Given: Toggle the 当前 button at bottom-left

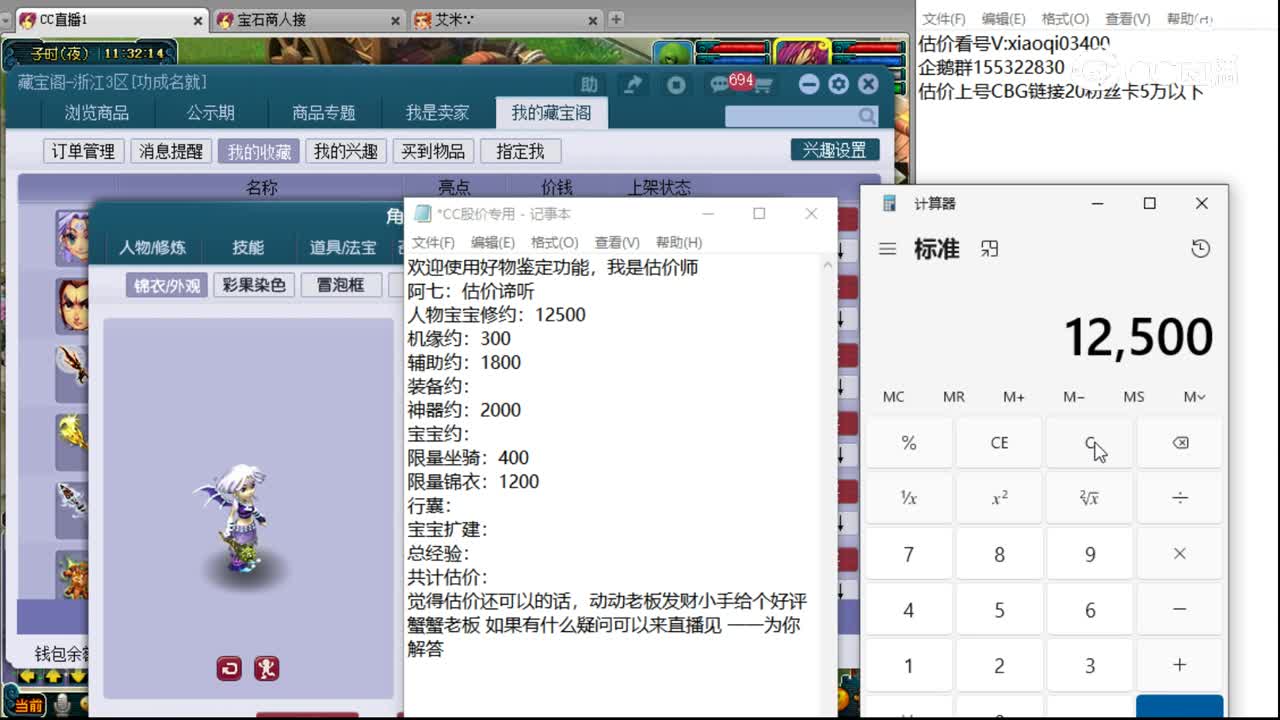Looking at the screenshot, I should (29, 704).
